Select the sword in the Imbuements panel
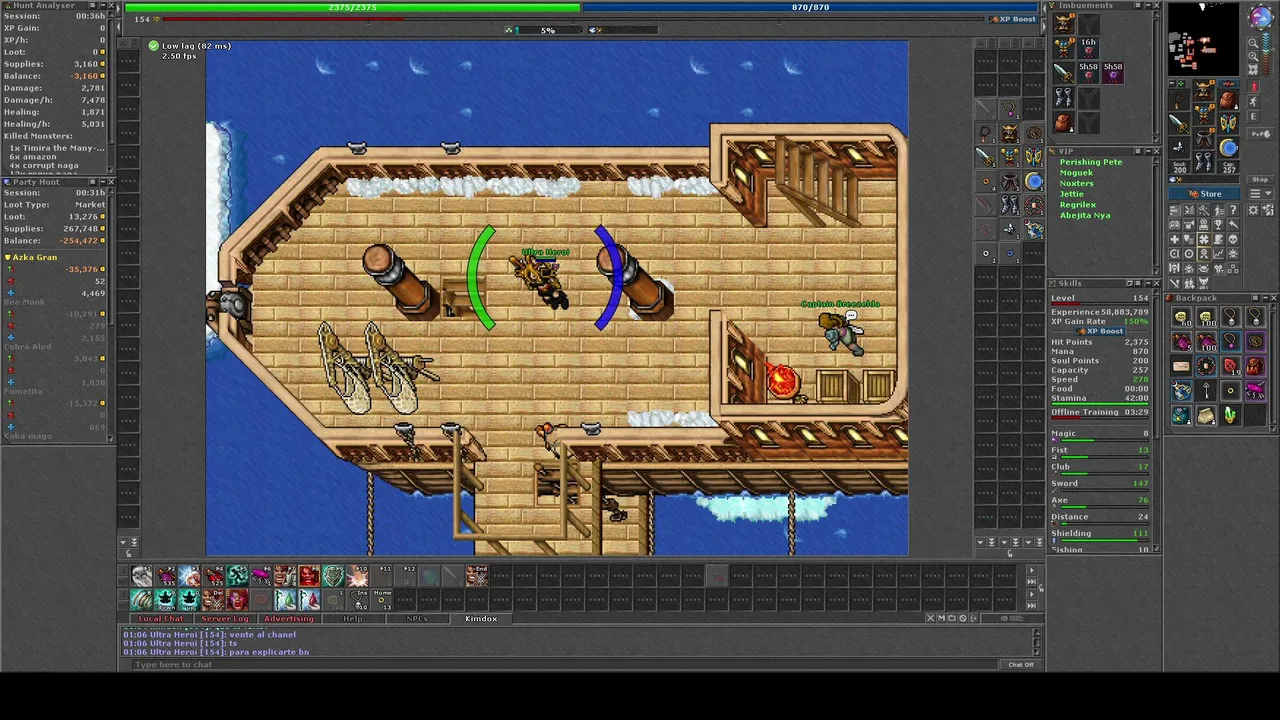This screenshot has height=720, width=1280. 1063,71
